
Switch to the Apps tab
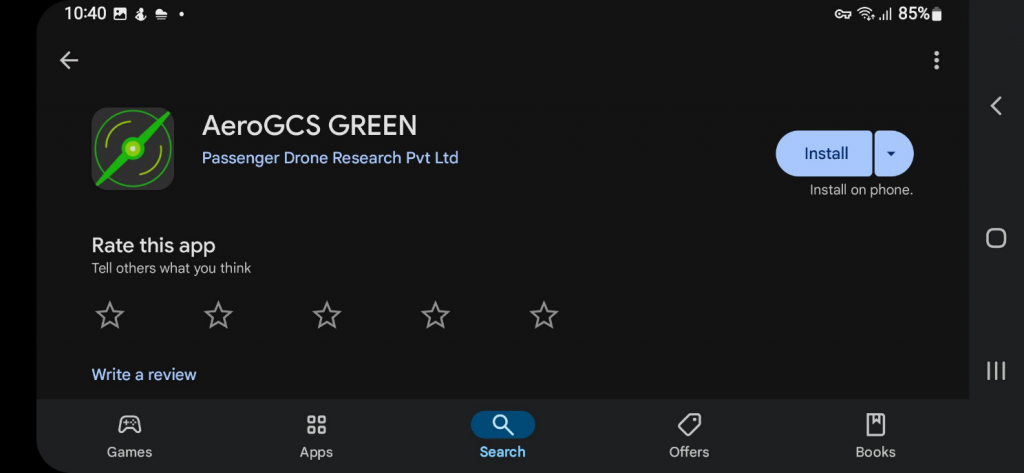(x=316, y=436)
